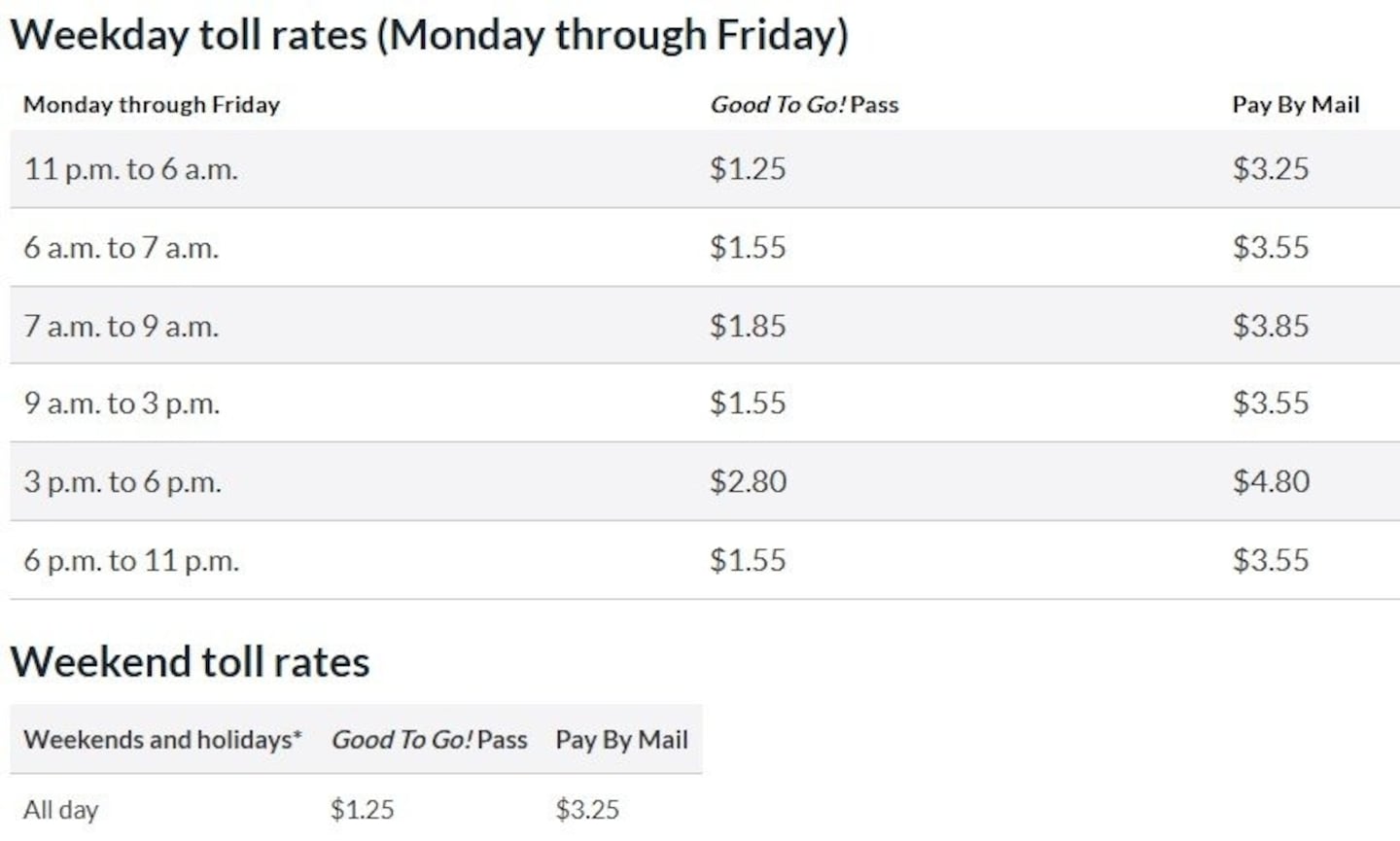
Task: Select the 3 p.m. to 6 p.m. row
Action: (705, 482)
